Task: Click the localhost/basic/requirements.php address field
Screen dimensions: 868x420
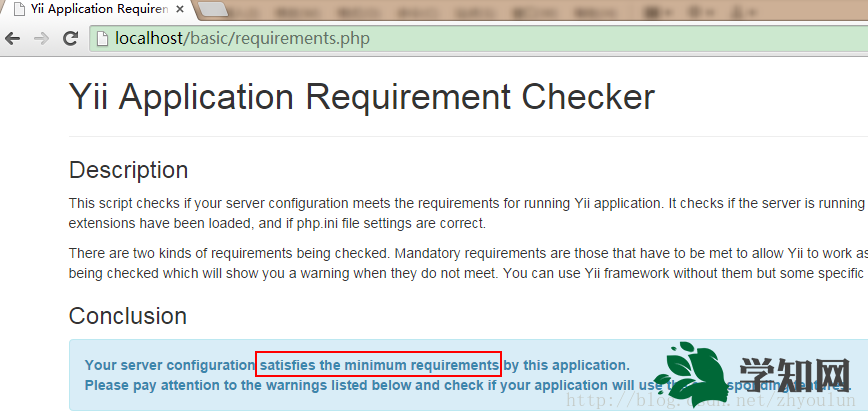Action: (479, 38)
